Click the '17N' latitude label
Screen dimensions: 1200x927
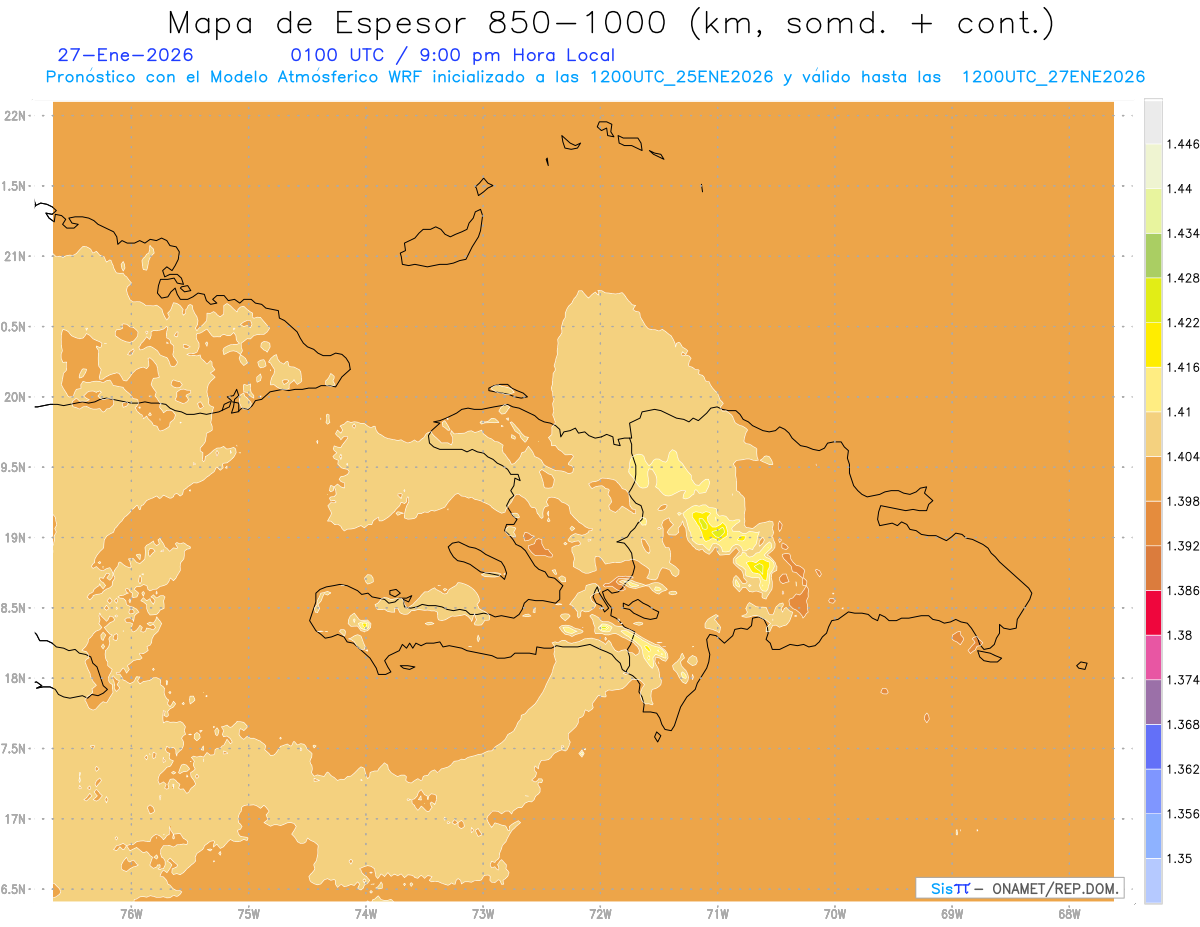point(15,819)
